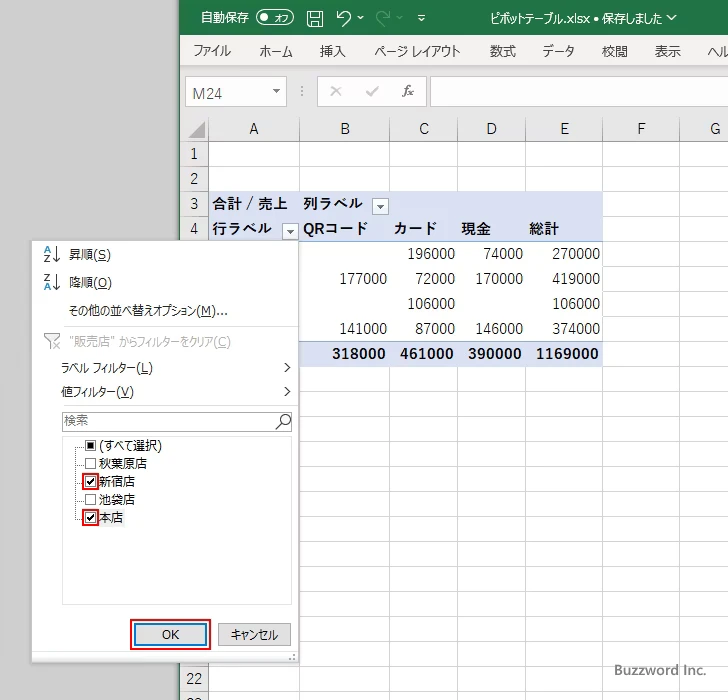
Task: Select column A header
Action: click(x=254, y=129)
